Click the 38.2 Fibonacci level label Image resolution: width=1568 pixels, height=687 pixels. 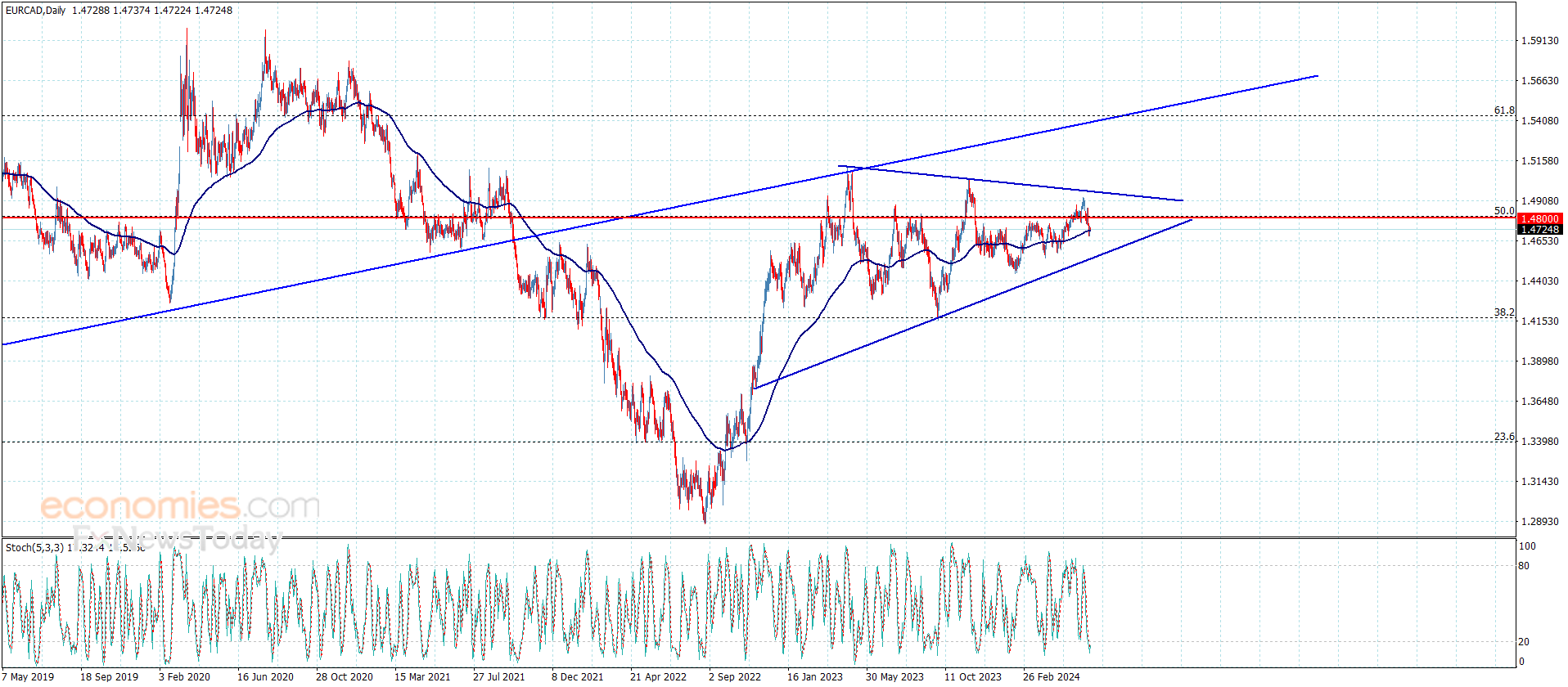point(1504,312)
